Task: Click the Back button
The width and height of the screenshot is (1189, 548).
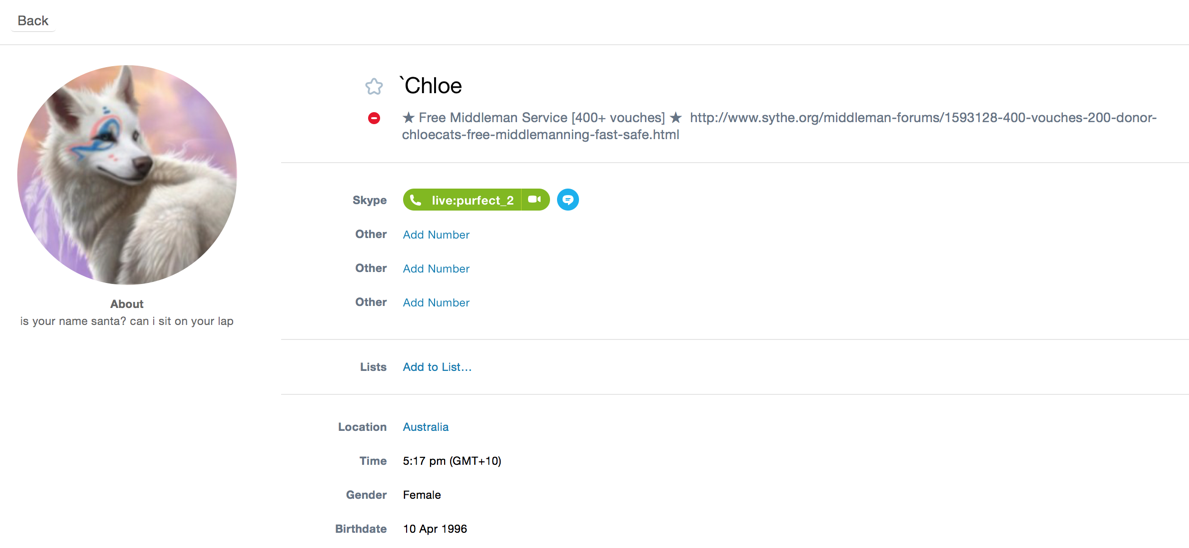Action: point(33,20)
